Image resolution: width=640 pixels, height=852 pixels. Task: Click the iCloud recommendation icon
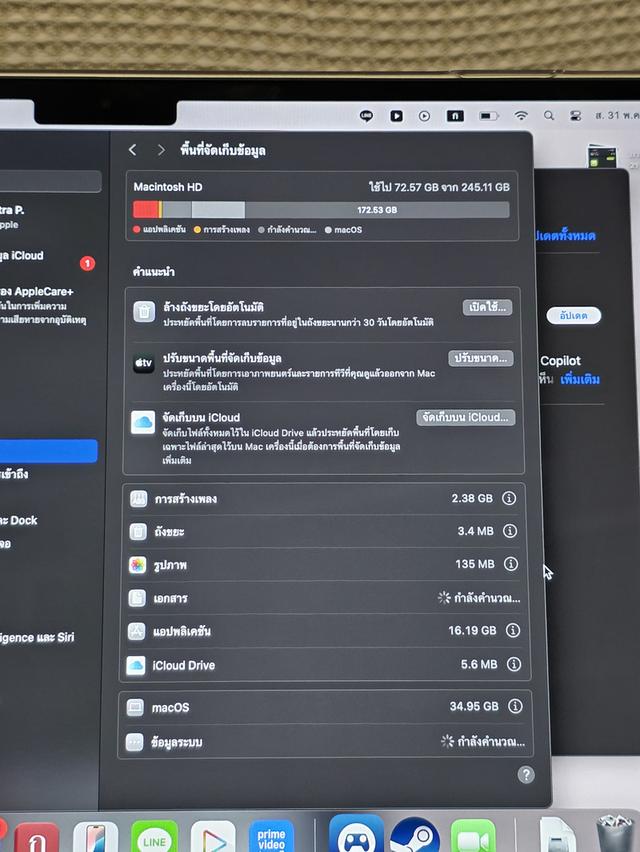click(143, 422)
